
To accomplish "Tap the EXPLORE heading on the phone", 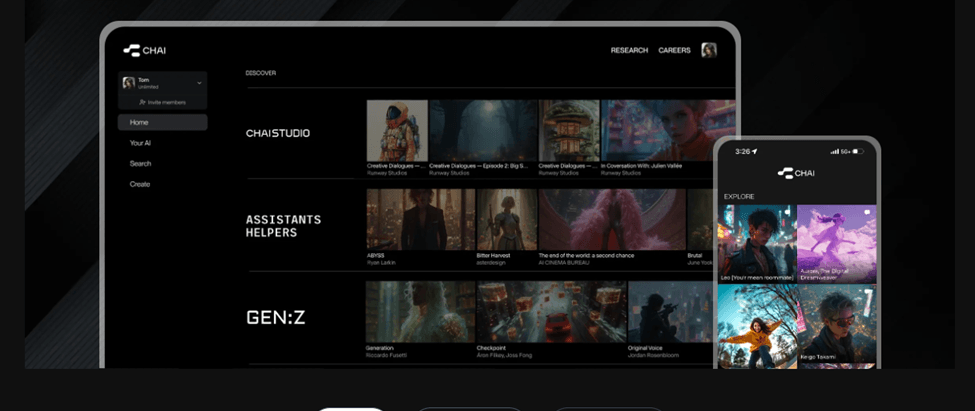I will (x=739, y=196).
